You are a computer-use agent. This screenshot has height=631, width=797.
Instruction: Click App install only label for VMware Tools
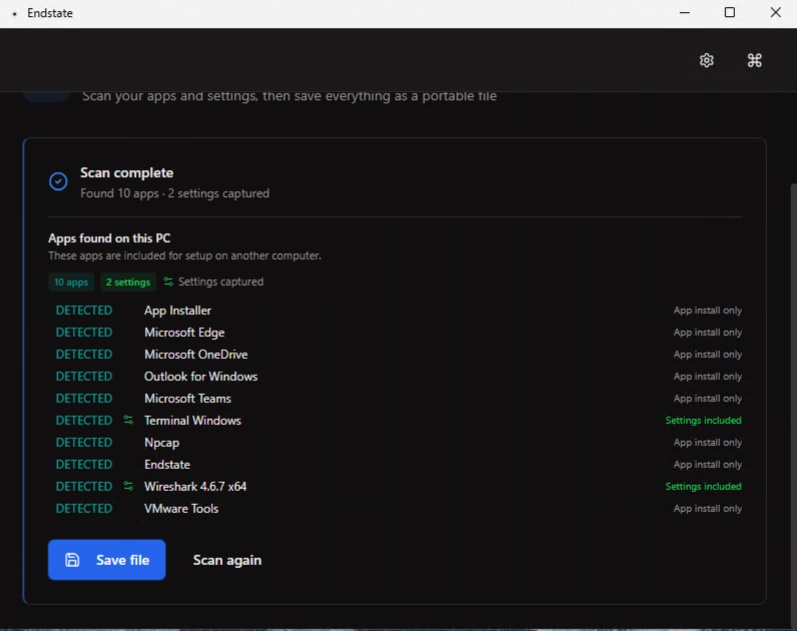(x=708, y=508)
